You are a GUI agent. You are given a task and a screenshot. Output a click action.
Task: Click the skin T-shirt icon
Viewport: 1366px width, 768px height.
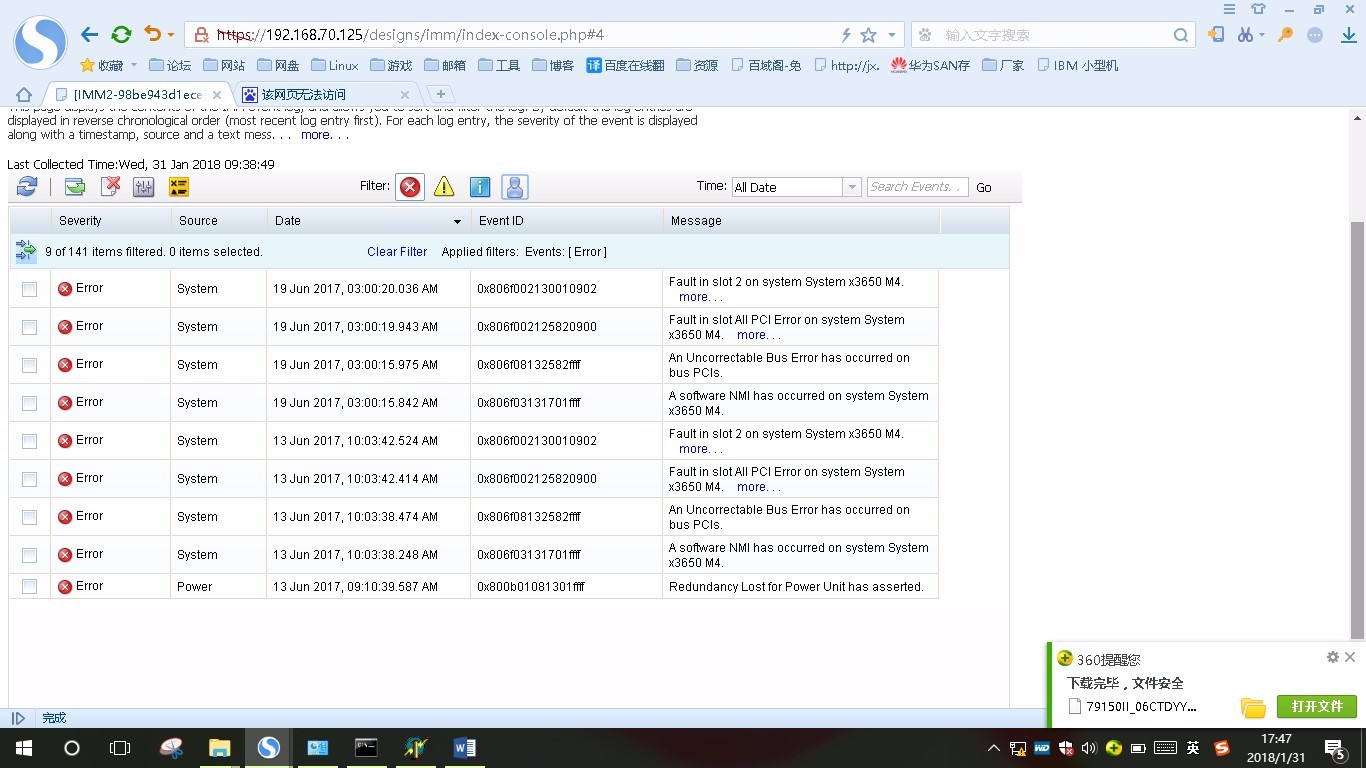coord(1259,9)
